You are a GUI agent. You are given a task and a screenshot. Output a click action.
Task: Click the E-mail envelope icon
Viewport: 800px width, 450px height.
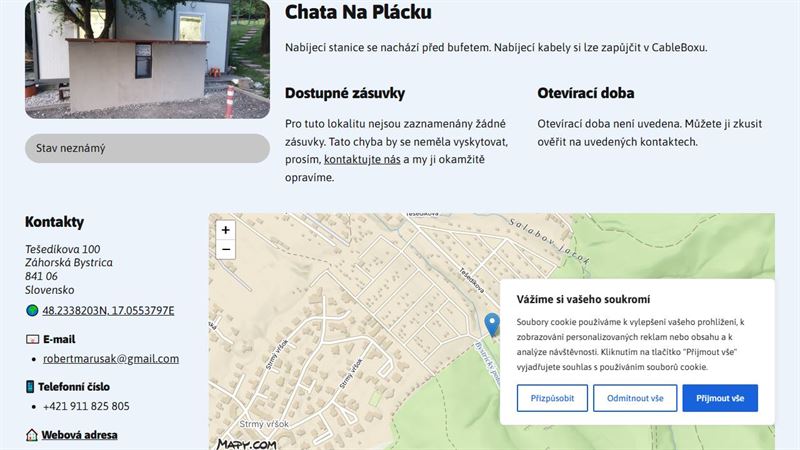[32, 339]
